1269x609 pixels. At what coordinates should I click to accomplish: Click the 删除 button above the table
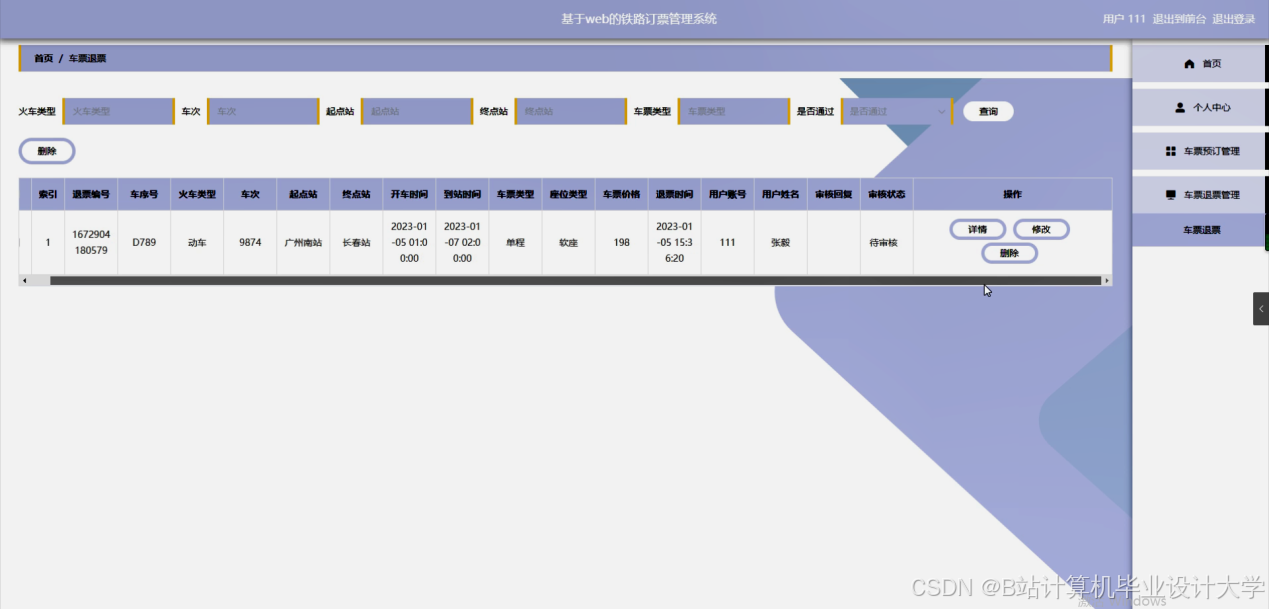pos(47,151)
